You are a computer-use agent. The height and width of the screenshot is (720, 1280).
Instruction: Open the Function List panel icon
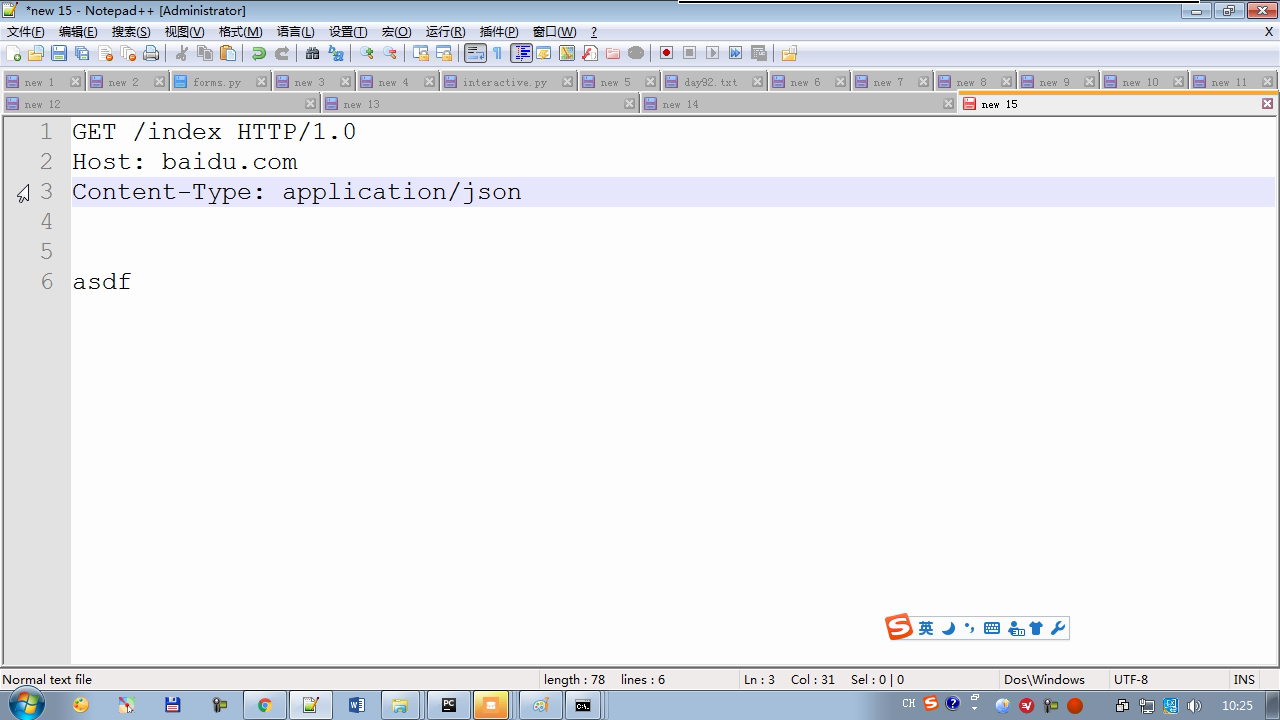[590, 54]
